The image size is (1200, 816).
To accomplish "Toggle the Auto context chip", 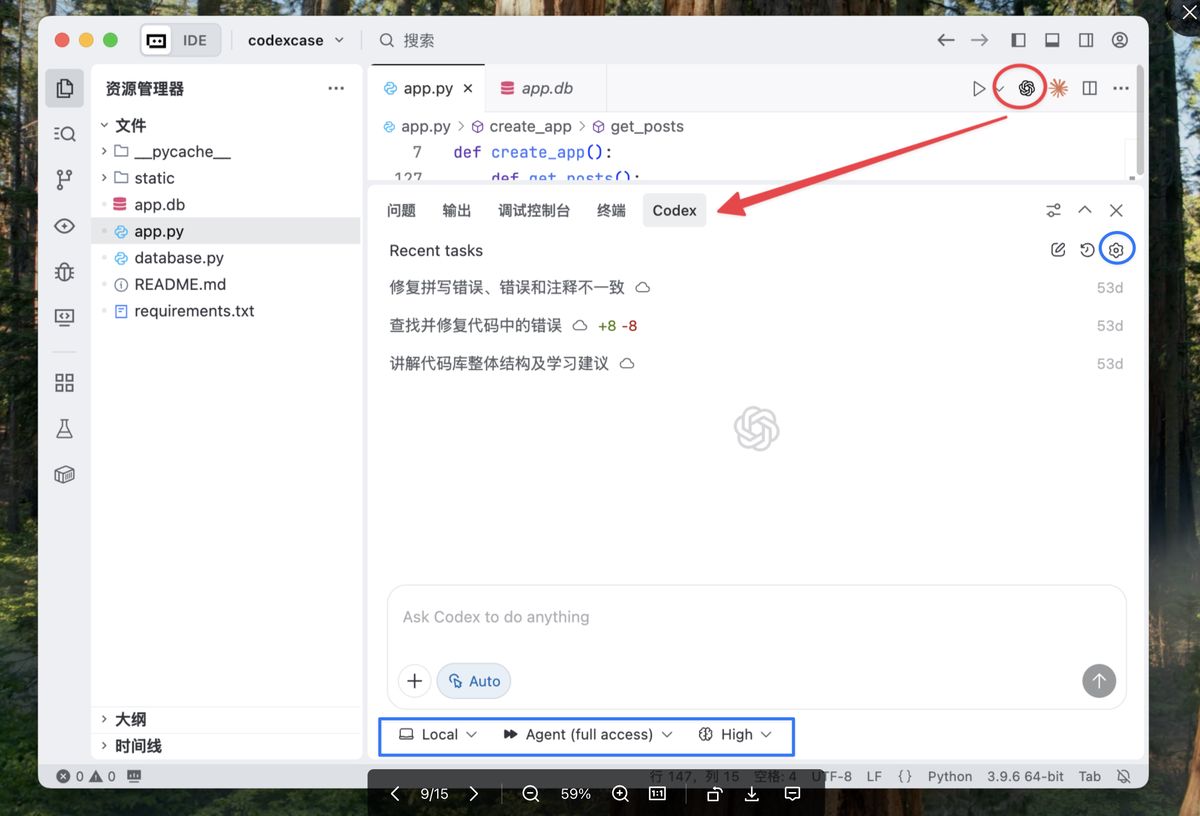I will pos(474,681).
